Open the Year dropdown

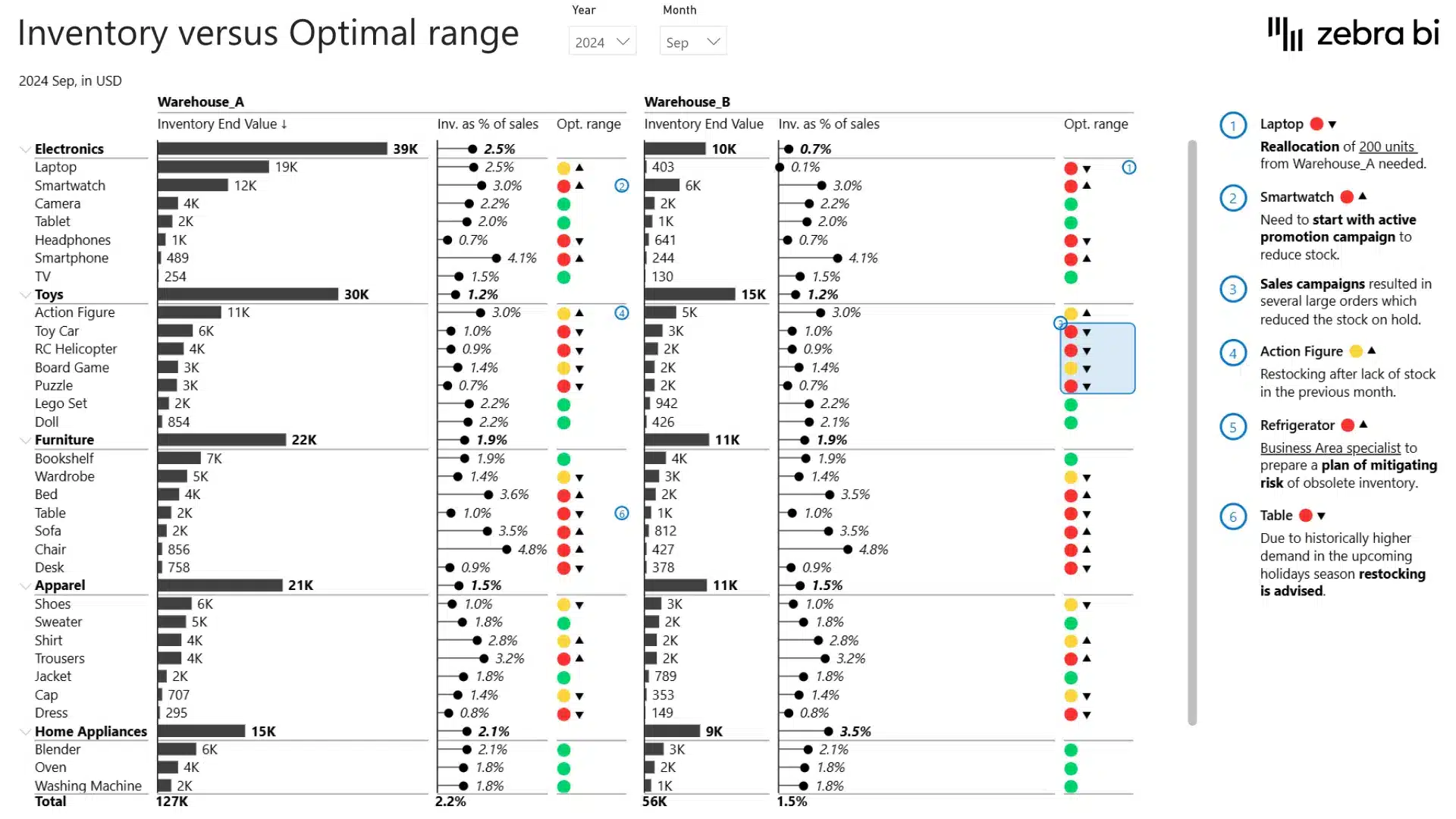click(x=601, y=42)
